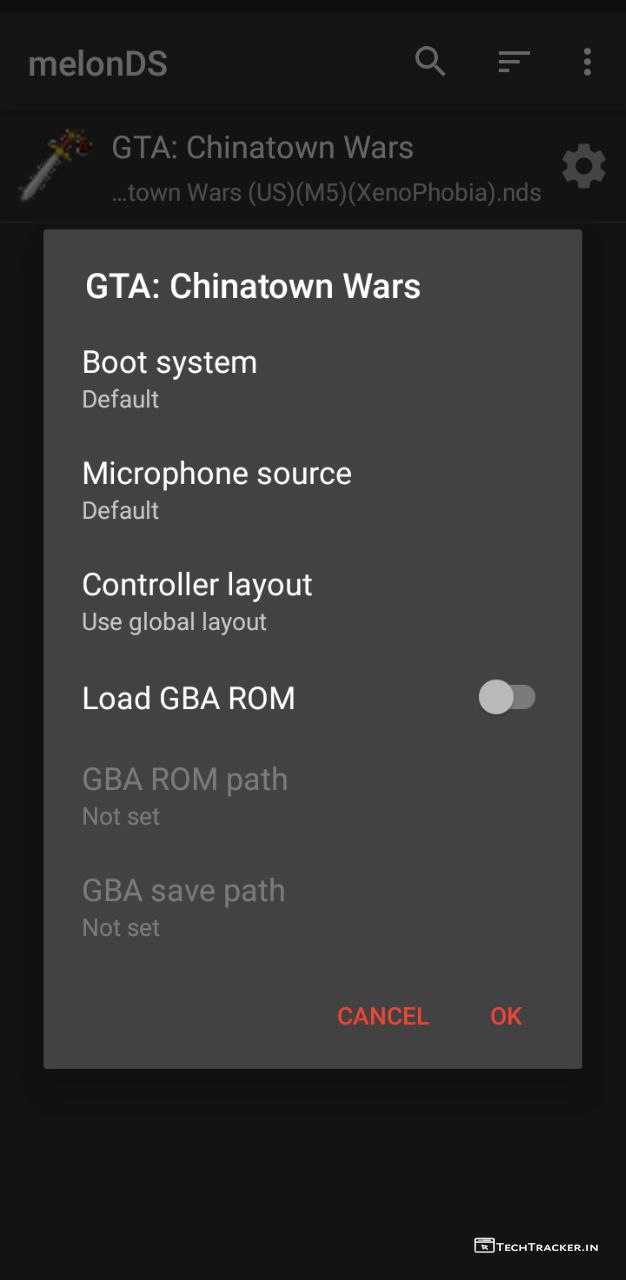
Task: Select the GBA ROM path entry
Action: click(x=185, y=795)
